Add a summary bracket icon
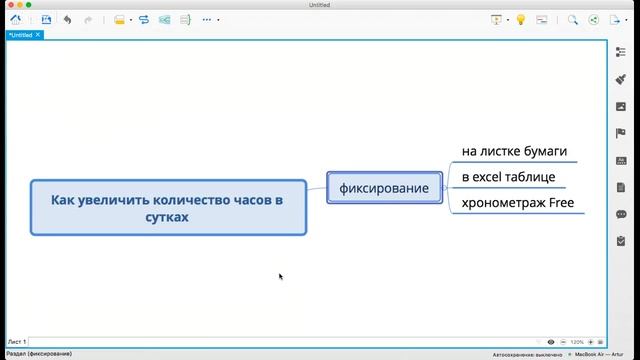Viewport: 640px width, 360px height. (x=185, y=20)
